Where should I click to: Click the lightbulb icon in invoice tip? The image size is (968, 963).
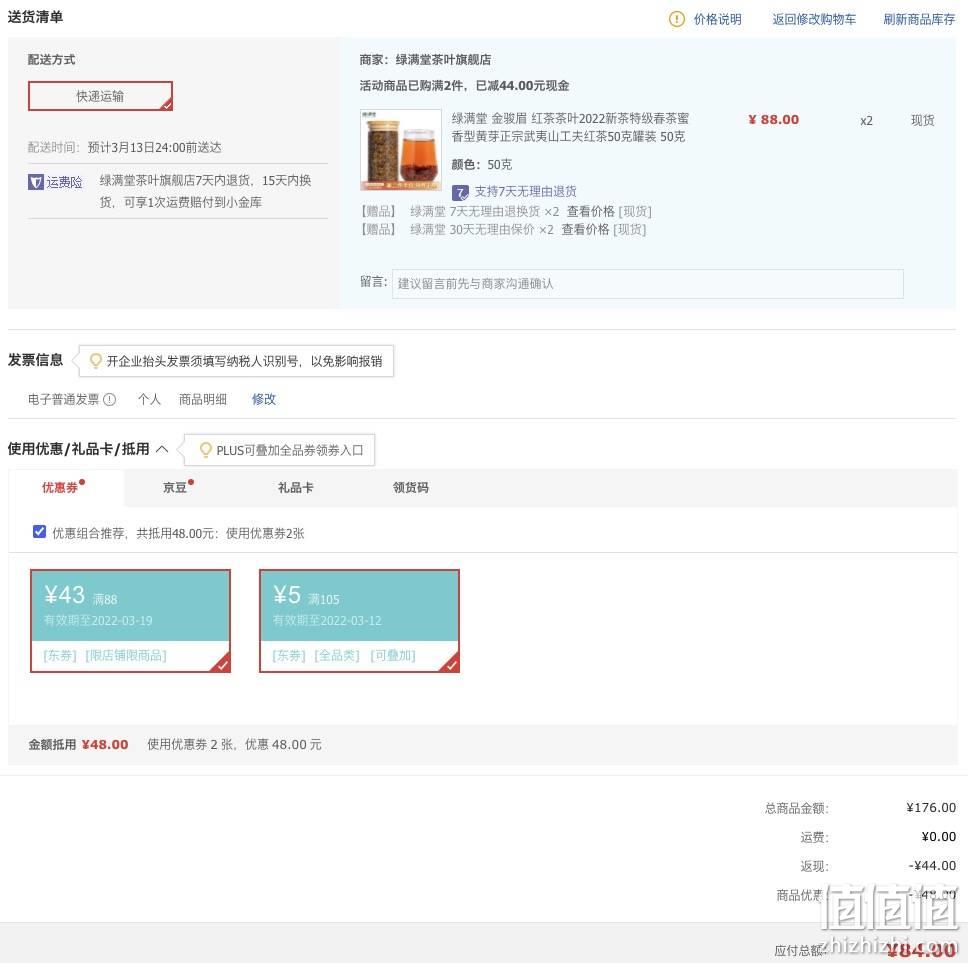coord(96,361)
